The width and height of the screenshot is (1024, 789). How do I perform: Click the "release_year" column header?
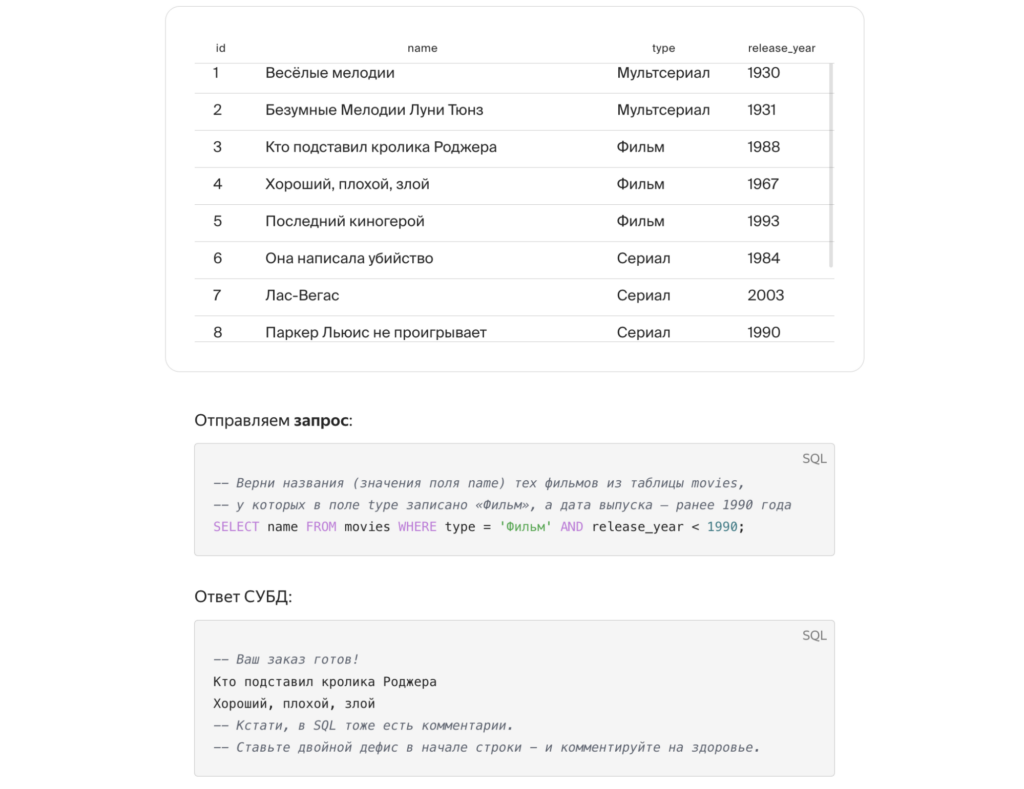pos(781,48)
